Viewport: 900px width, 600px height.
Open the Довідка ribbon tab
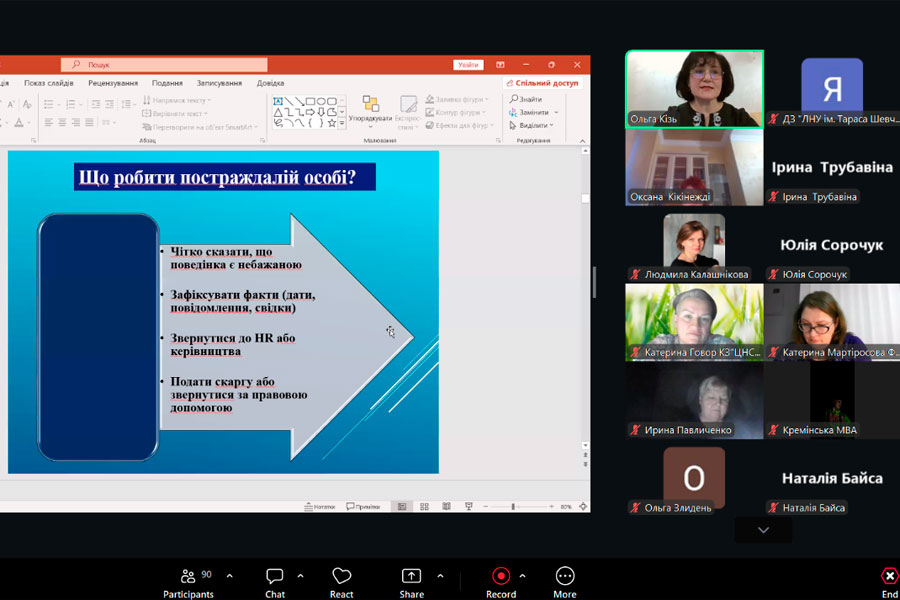click(270, 83)
